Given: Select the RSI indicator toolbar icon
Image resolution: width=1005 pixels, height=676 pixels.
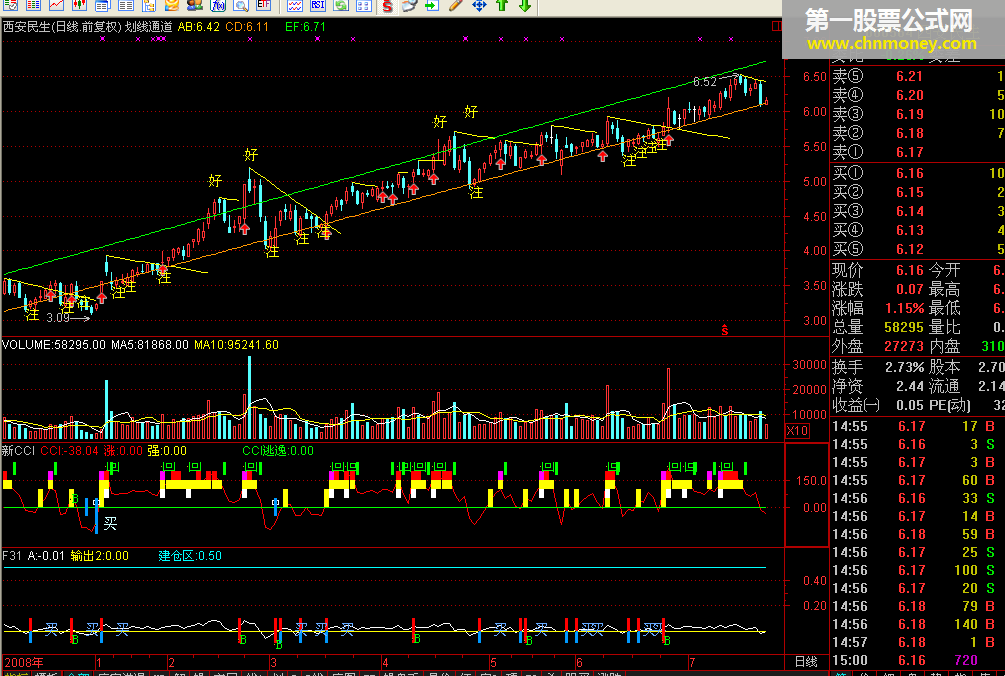Looking at the screenshot, I should [x=318, y=6].
